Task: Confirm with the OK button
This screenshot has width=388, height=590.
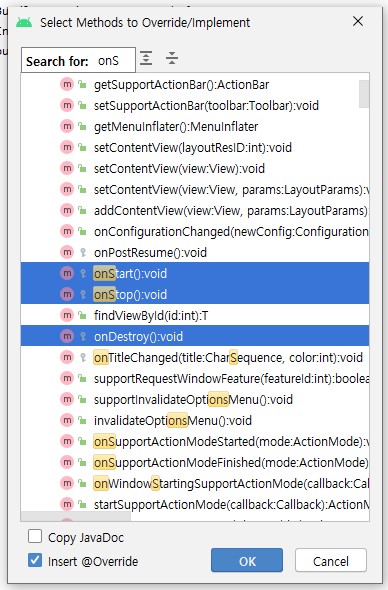Action: click(x=247, y=561)
